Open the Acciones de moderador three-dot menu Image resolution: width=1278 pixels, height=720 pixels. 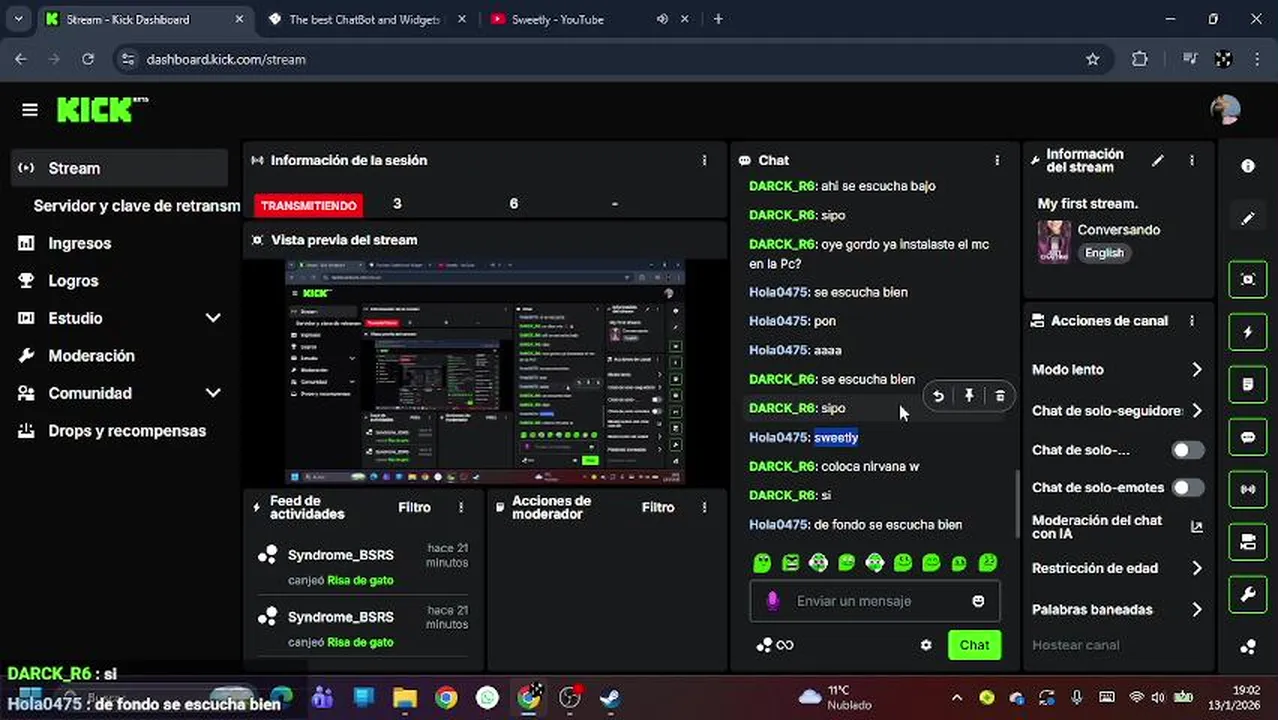[704, 507]
